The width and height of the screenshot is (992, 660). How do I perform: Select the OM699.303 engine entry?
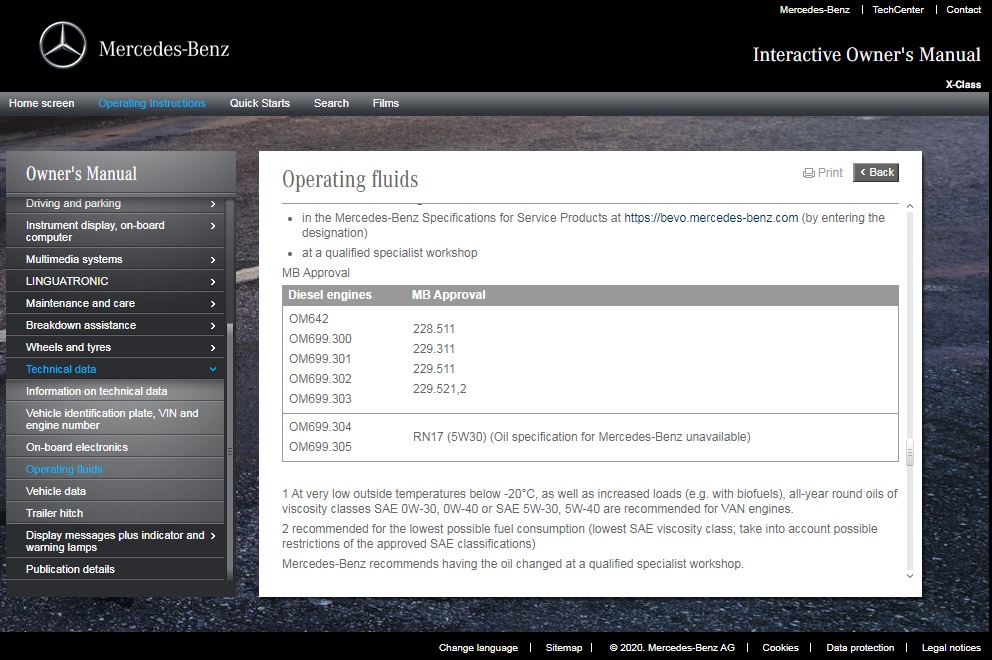click(x=320, y=399)
